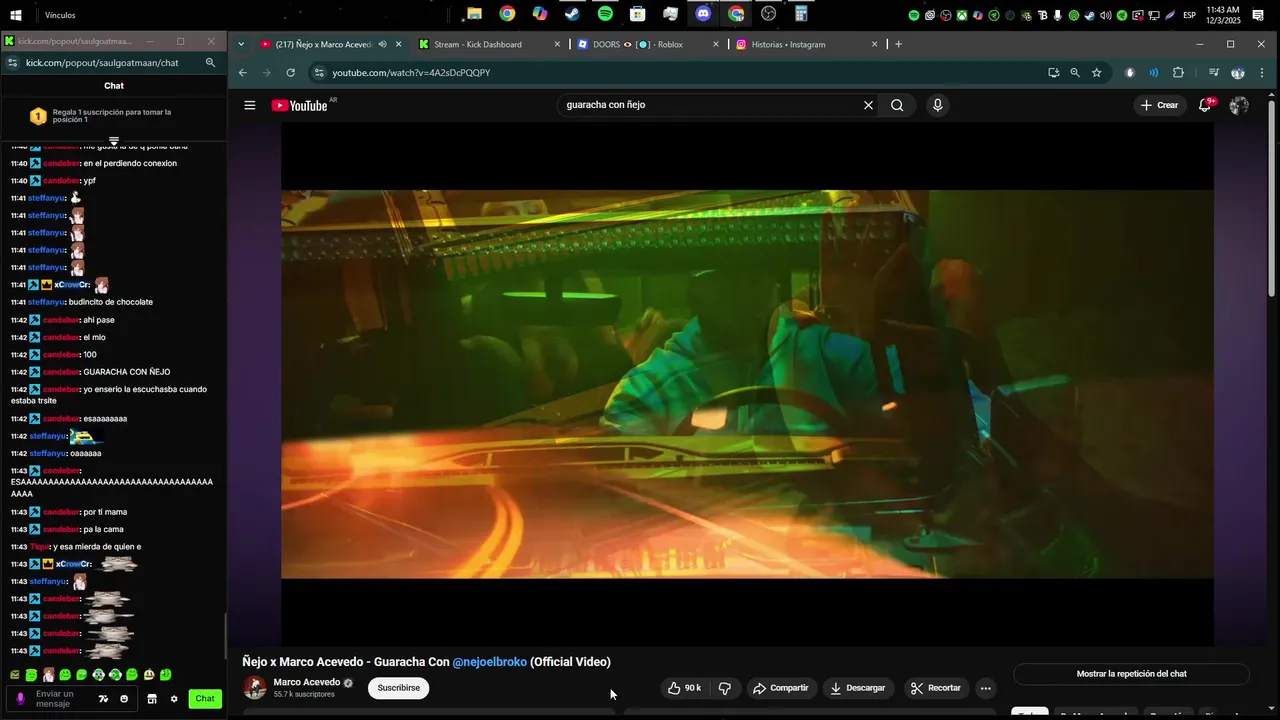Viewport: 1280px width, 720px height.
Task: Open Discord from the Windows taskbar
Action: click(x=703, y=14)
